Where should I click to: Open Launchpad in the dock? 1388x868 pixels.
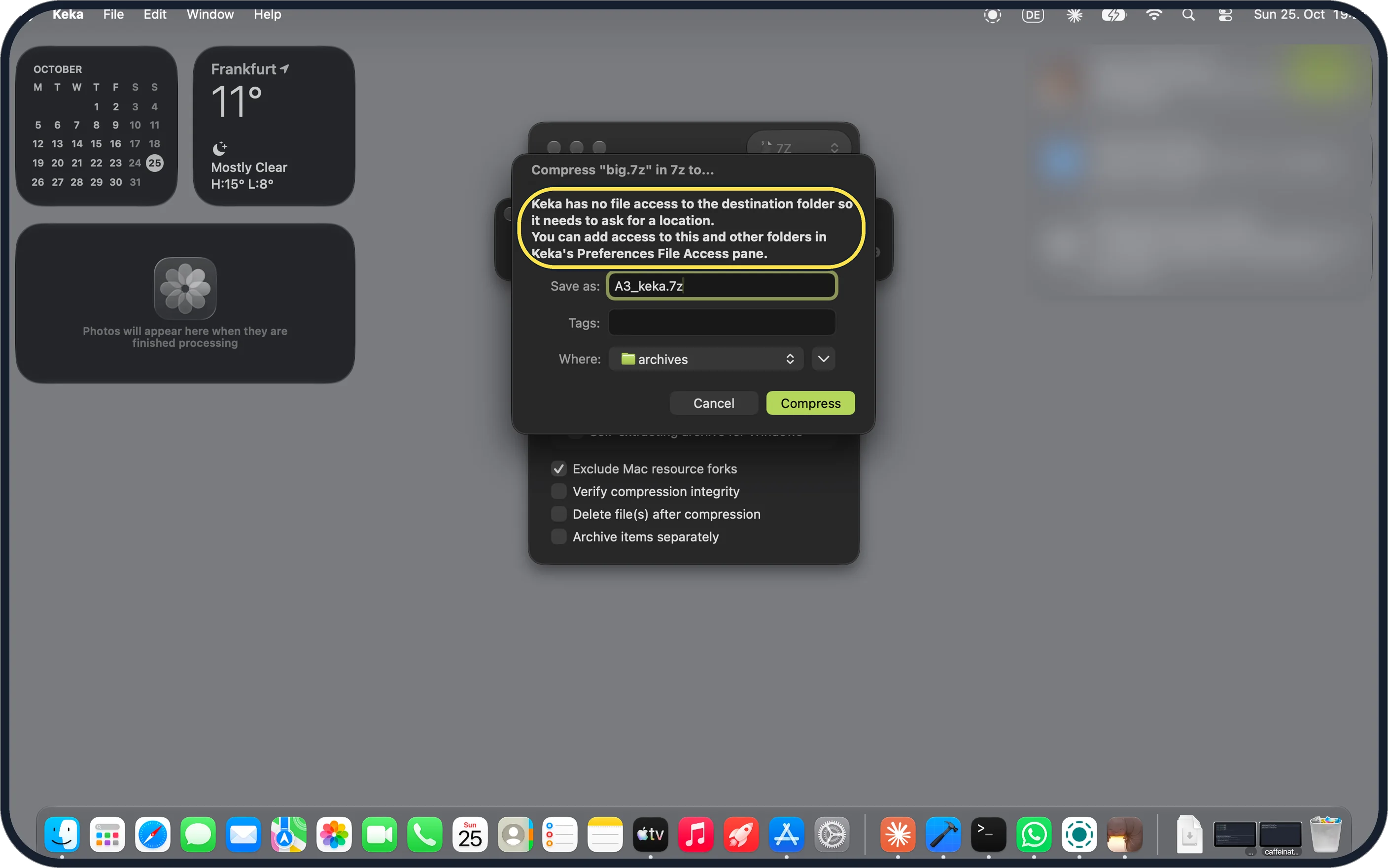click(x=107, y=834)
